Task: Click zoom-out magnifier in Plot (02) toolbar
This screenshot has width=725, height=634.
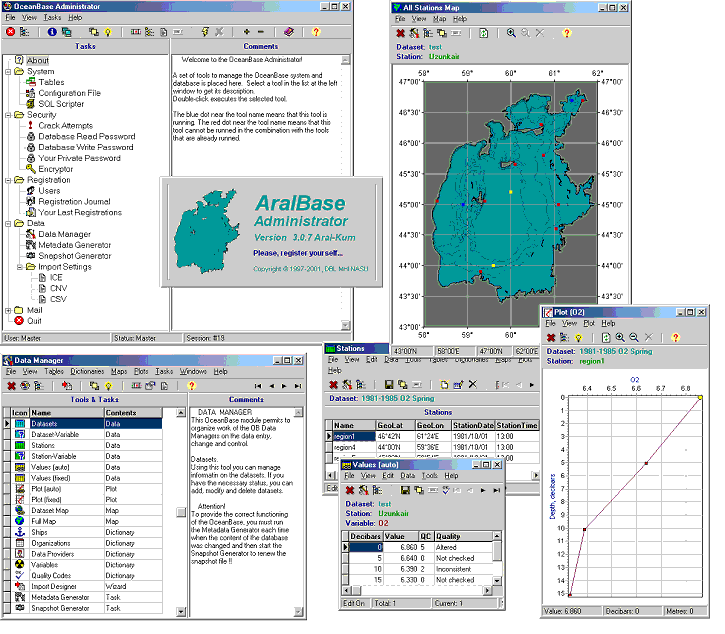Action: (x=634, y=338)
